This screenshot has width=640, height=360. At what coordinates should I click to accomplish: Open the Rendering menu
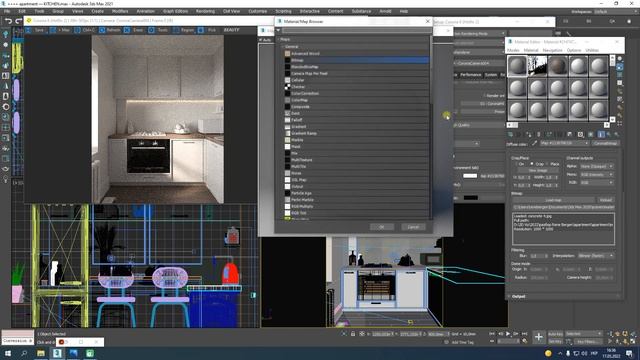[205, 11]
